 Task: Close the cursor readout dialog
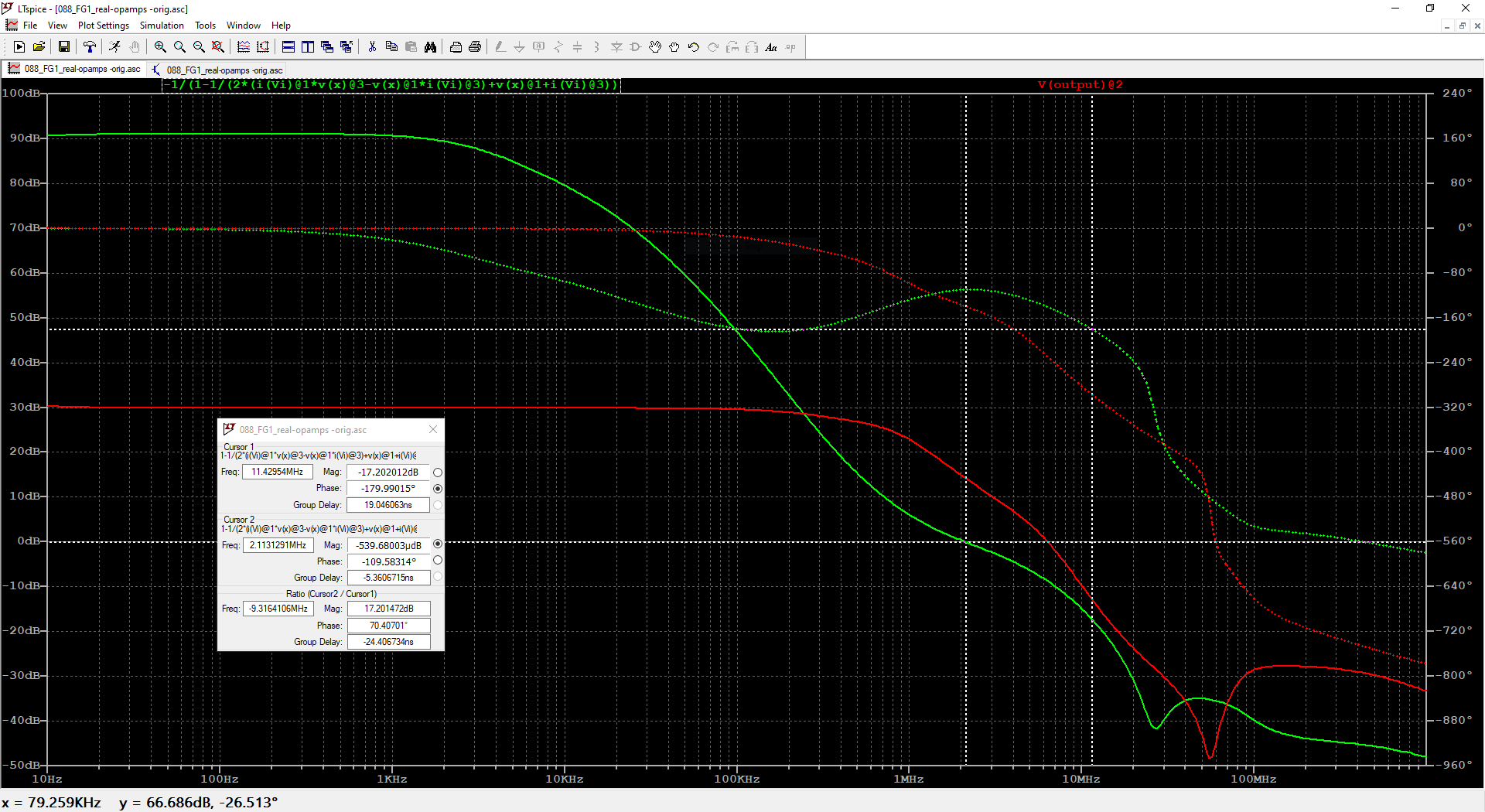pos(433,429)
